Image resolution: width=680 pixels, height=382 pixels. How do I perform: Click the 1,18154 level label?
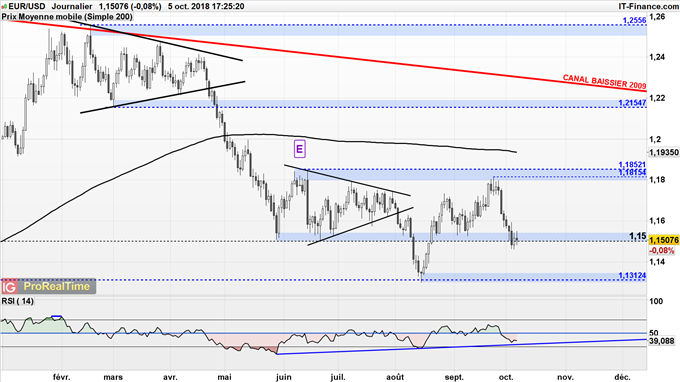[x=632, y=172]
